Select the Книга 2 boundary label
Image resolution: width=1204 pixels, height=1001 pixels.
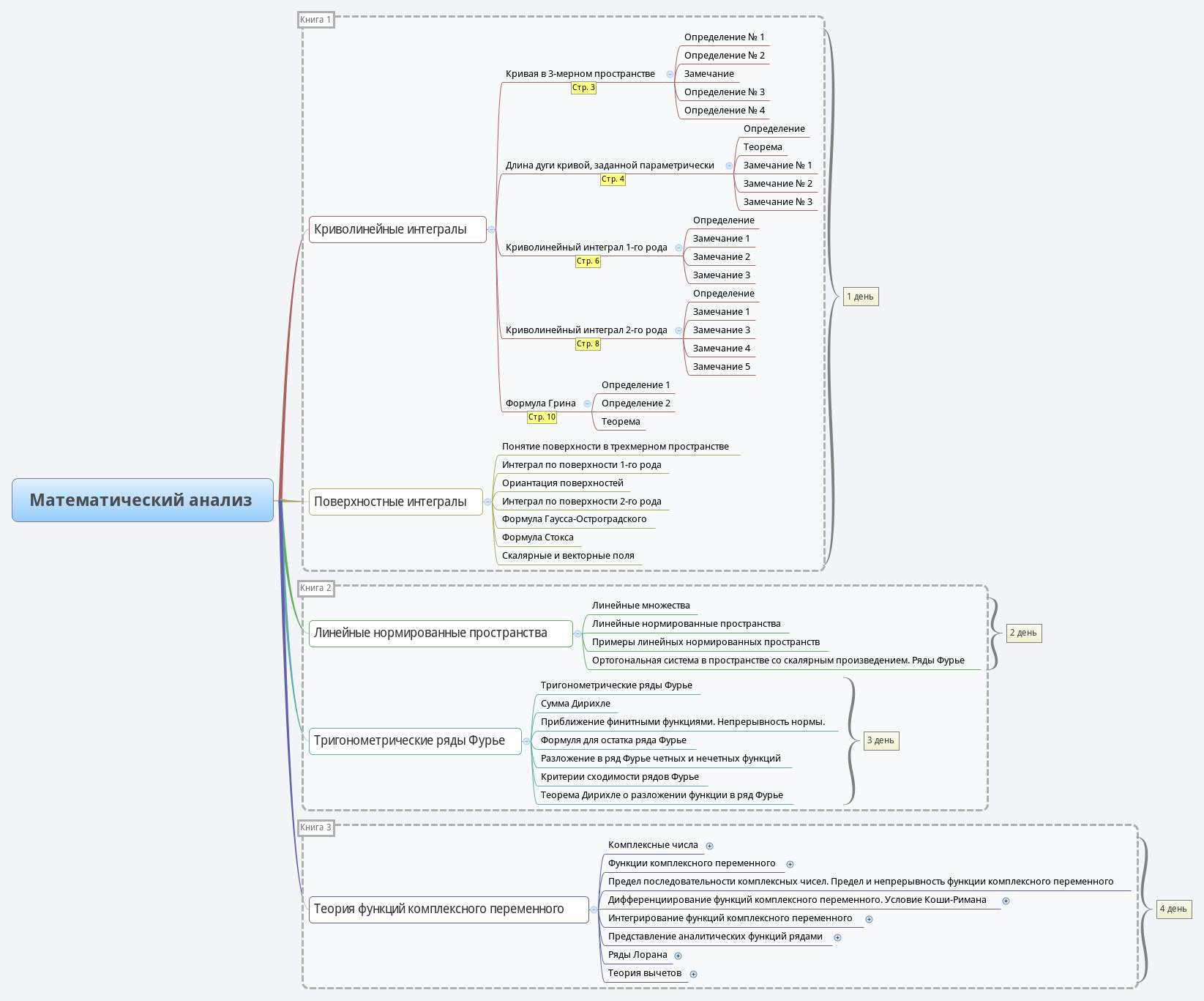pos(316,588)
